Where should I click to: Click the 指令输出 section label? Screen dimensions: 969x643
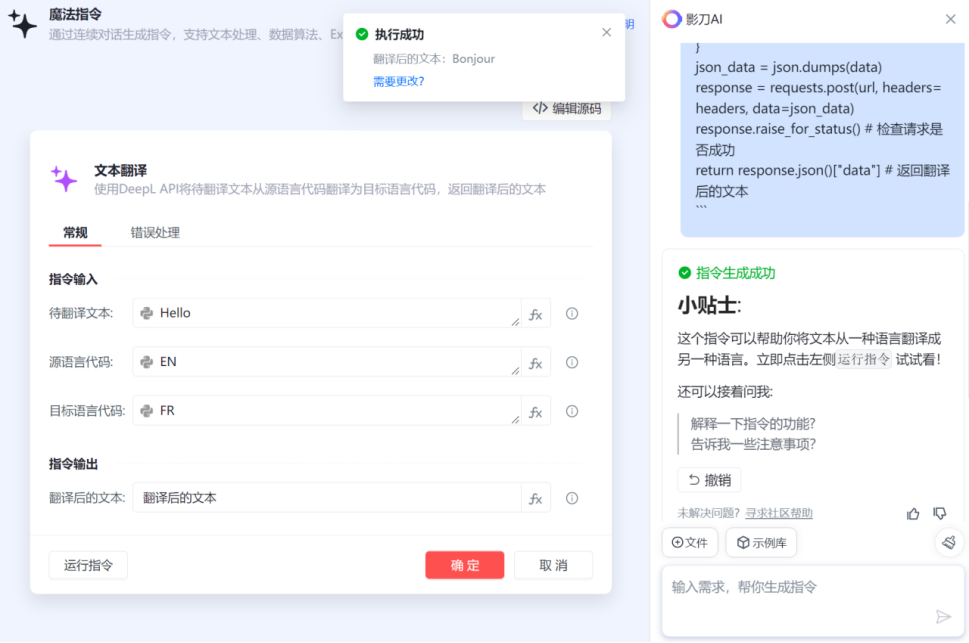tap(74, 464)
